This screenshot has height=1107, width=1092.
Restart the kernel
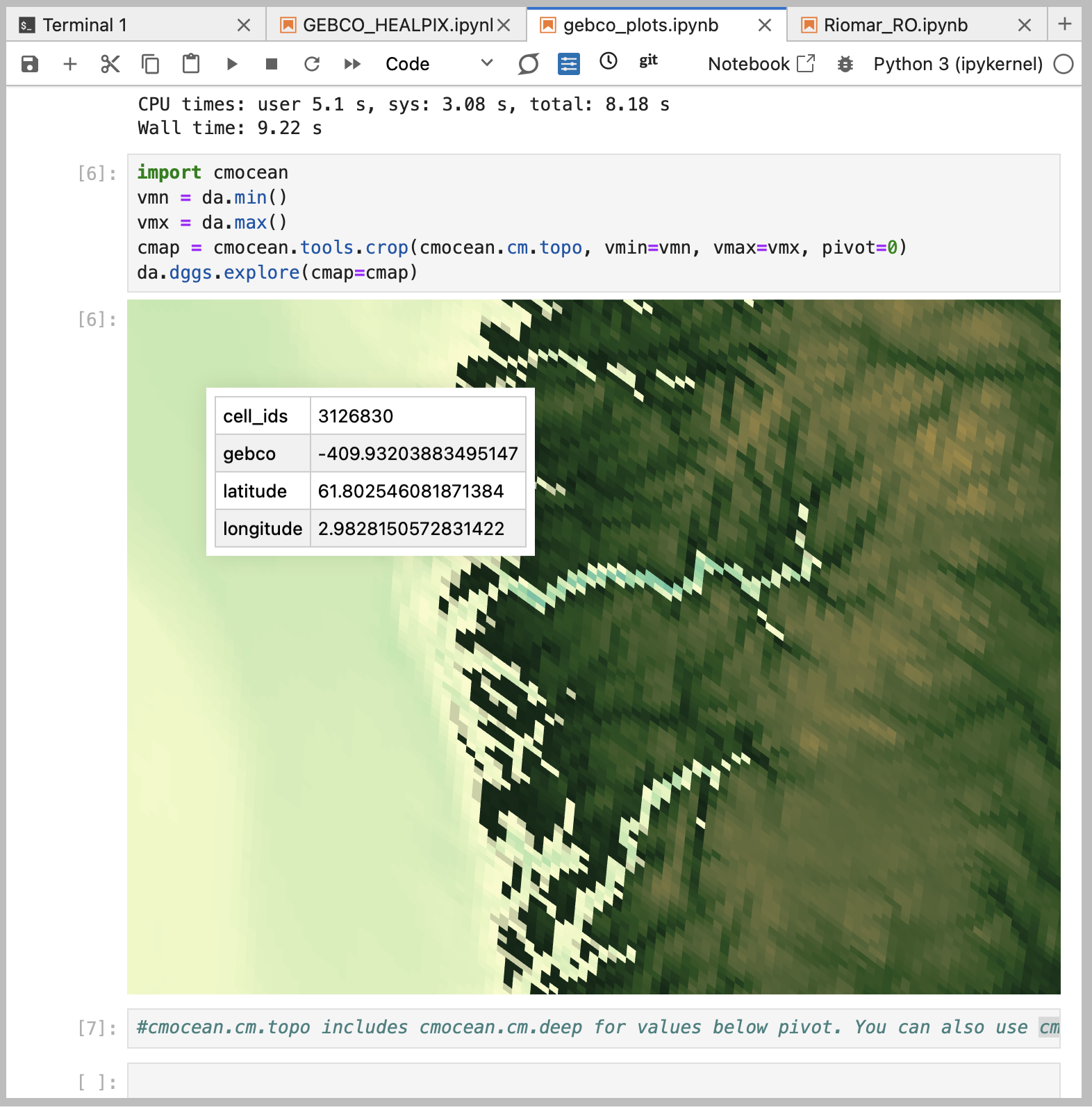(312, 65)
